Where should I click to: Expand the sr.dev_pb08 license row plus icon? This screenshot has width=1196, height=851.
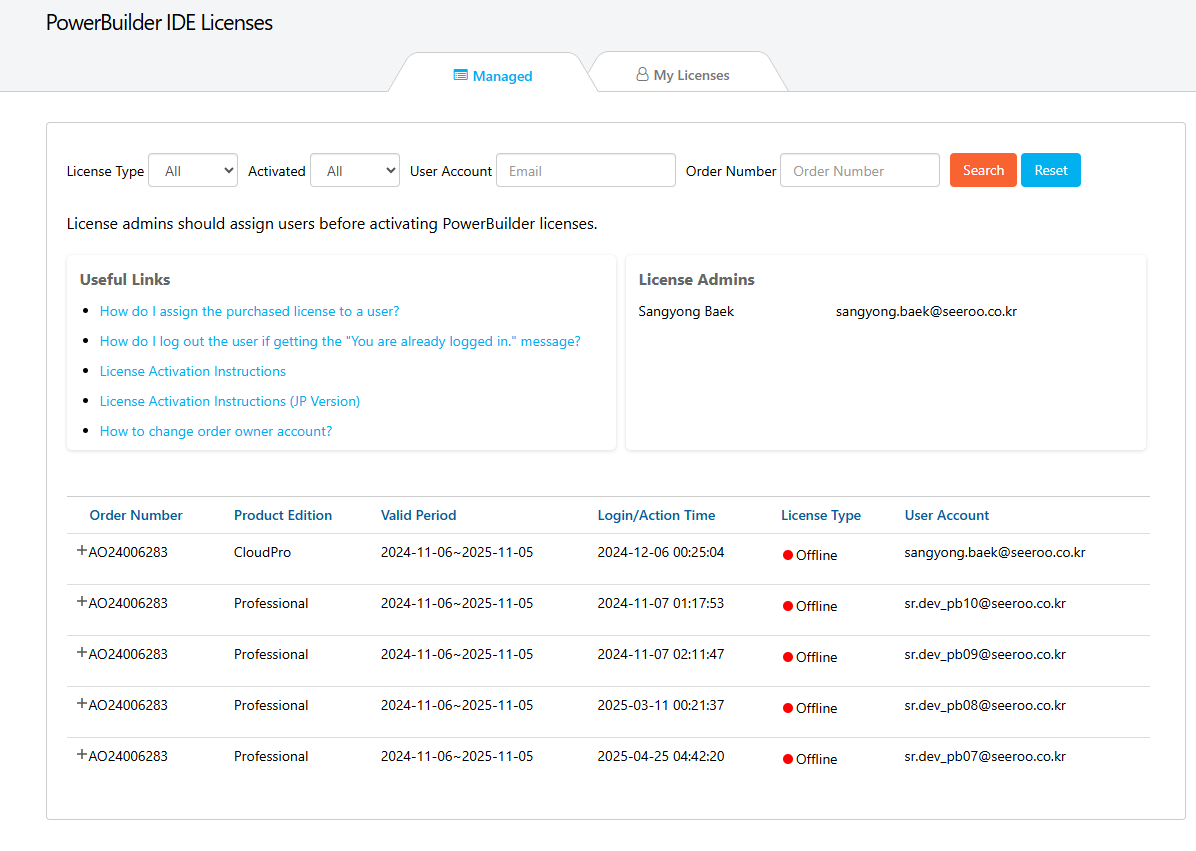(x=82, y=703)
